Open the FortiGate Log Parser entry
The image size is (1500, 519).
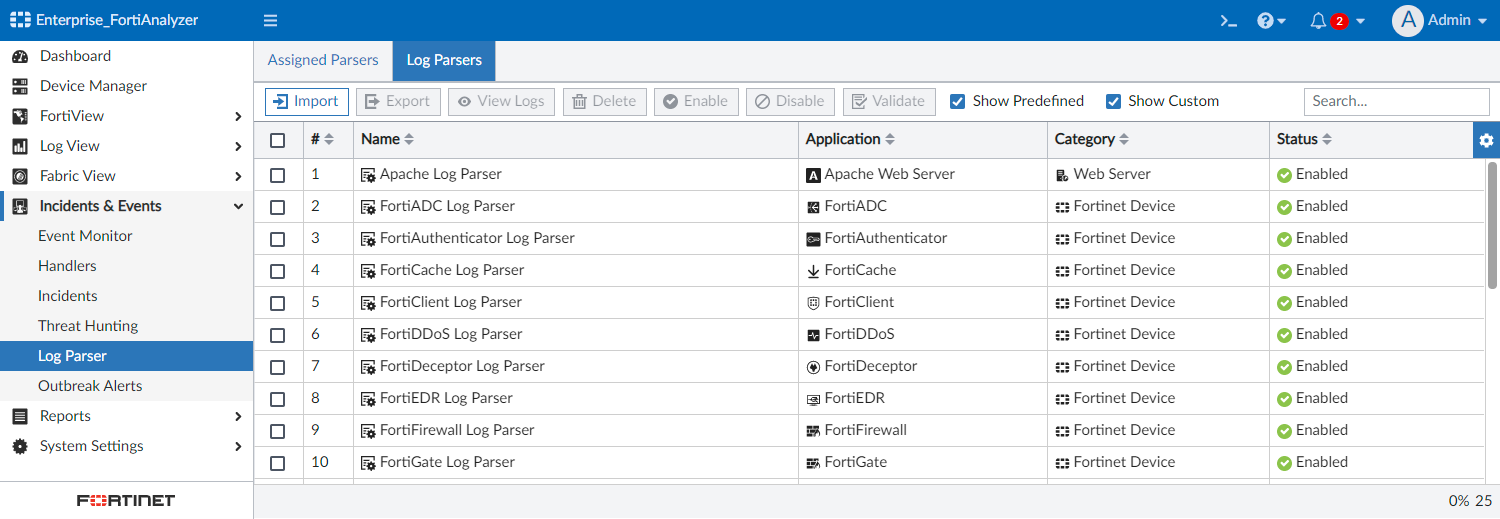click(x=447, y=462)
